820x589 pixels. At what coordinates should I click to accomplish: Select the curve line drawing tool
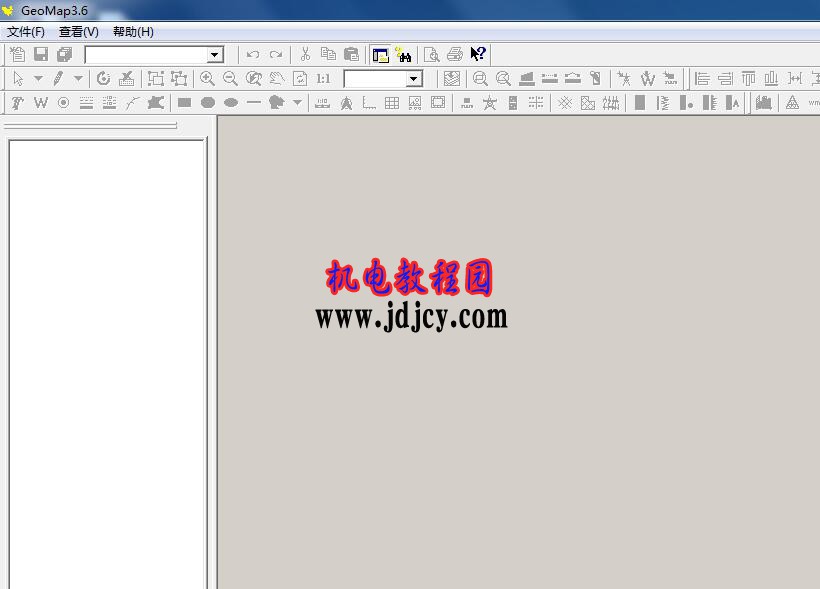pos(132,103)
